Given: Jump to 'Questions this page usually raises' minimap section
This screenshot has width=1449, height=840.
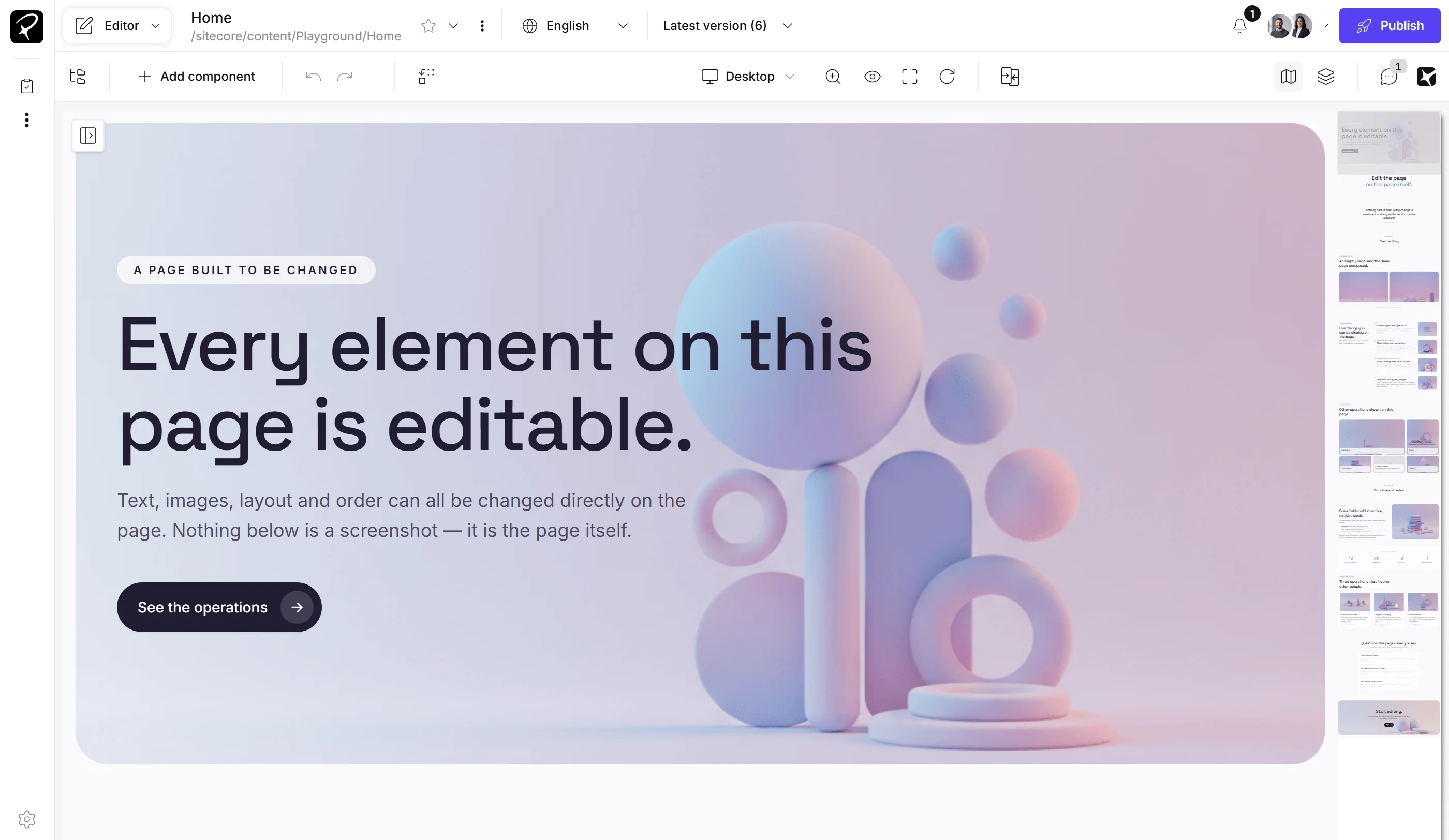Looking at the screenshot, I should (x=1388, y=665).
